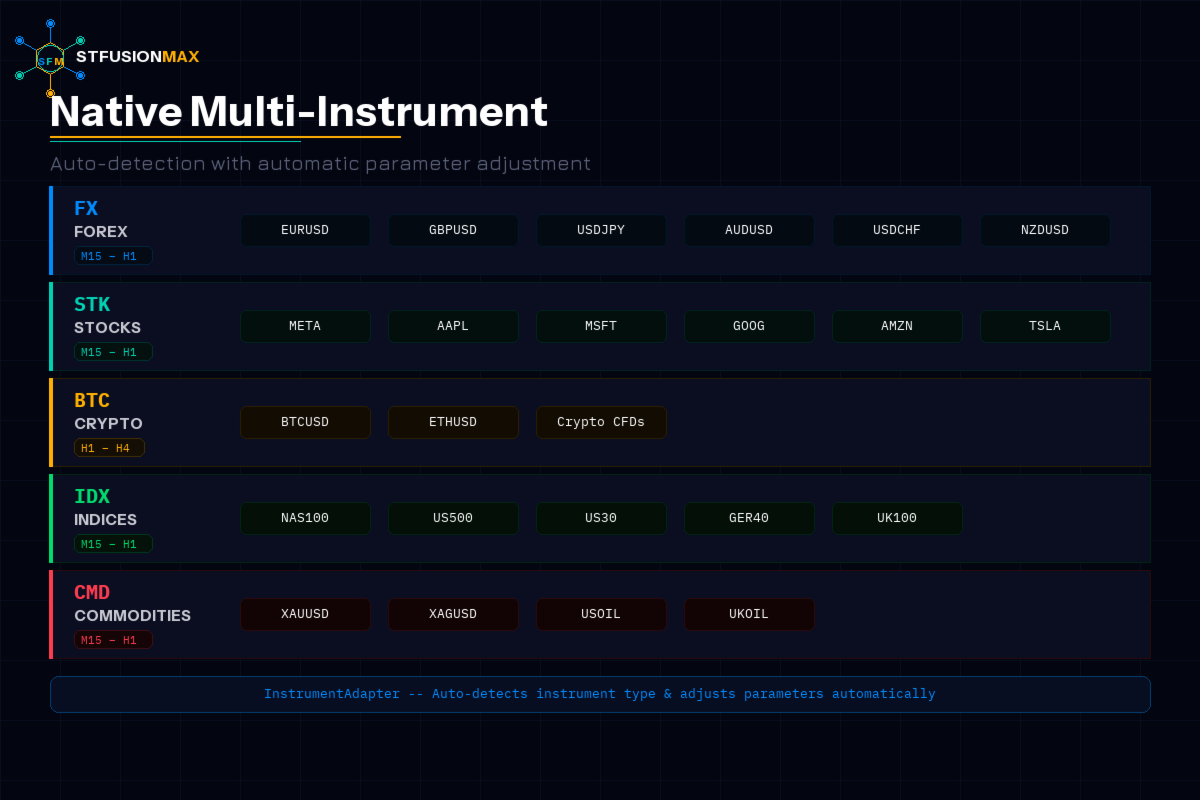Select the UKOIL commodity chip
The height and width of the screenshot is (800, 1200).
point(749,614)
